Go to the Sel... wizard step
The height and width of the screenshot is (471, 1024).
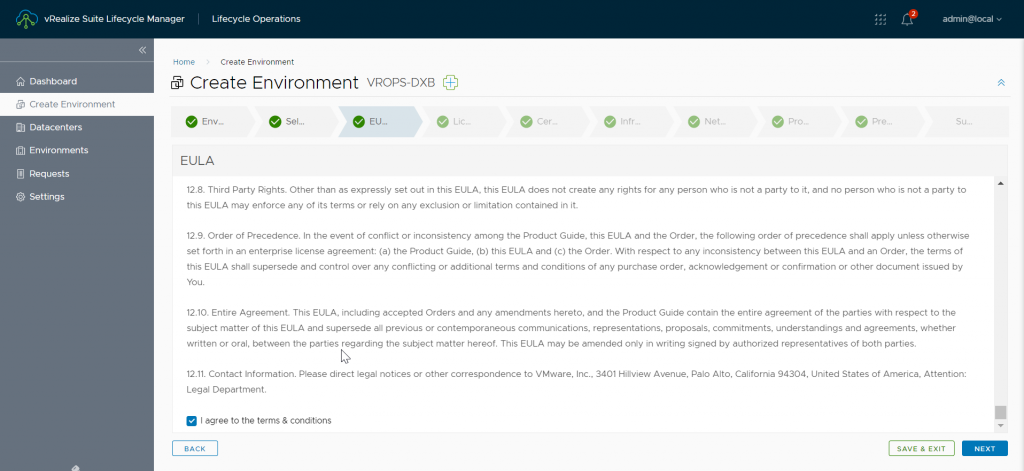click(x=295, y=122)
